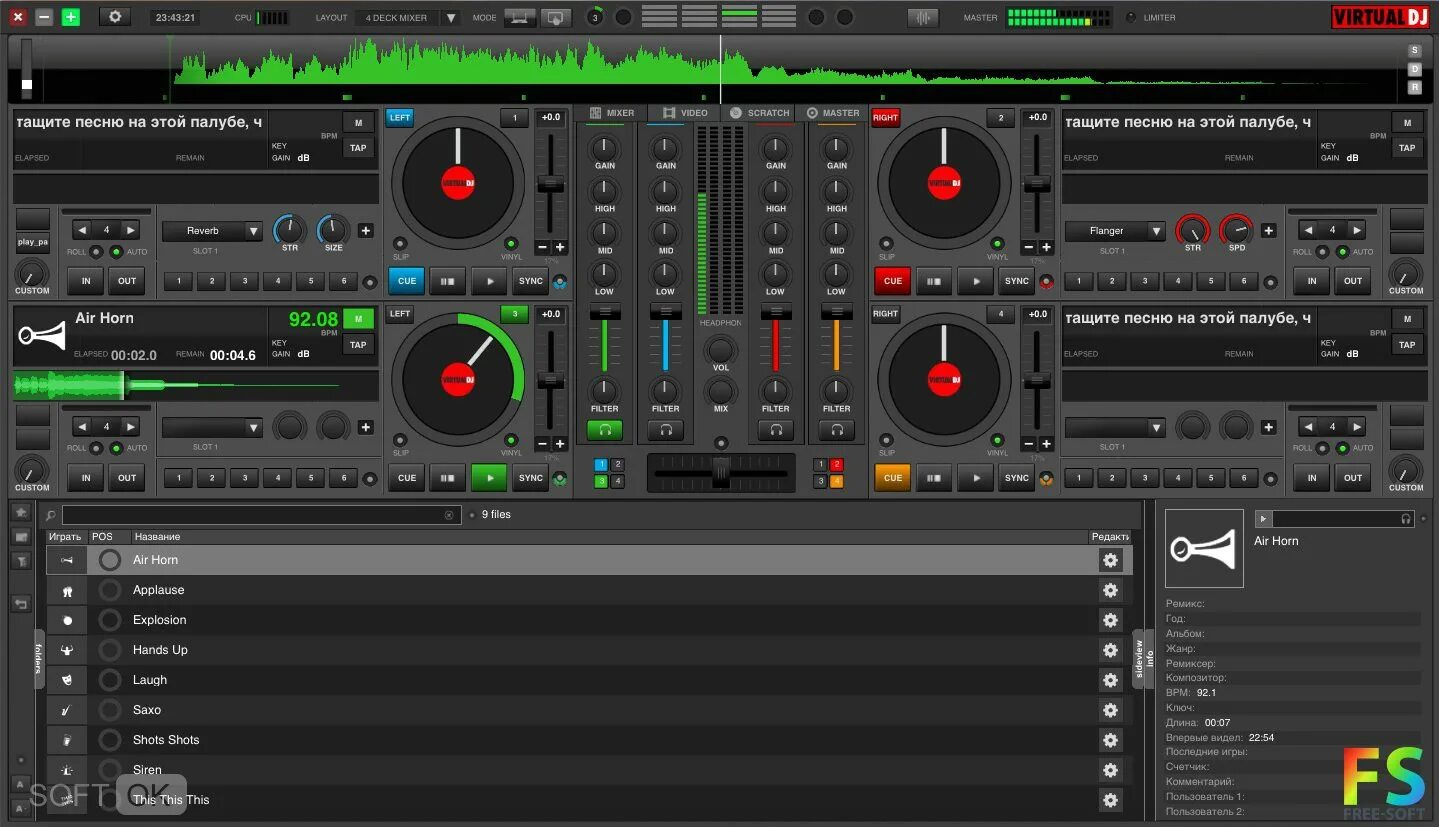Click the TAP button on Air Horn deck

pos(358,345)
